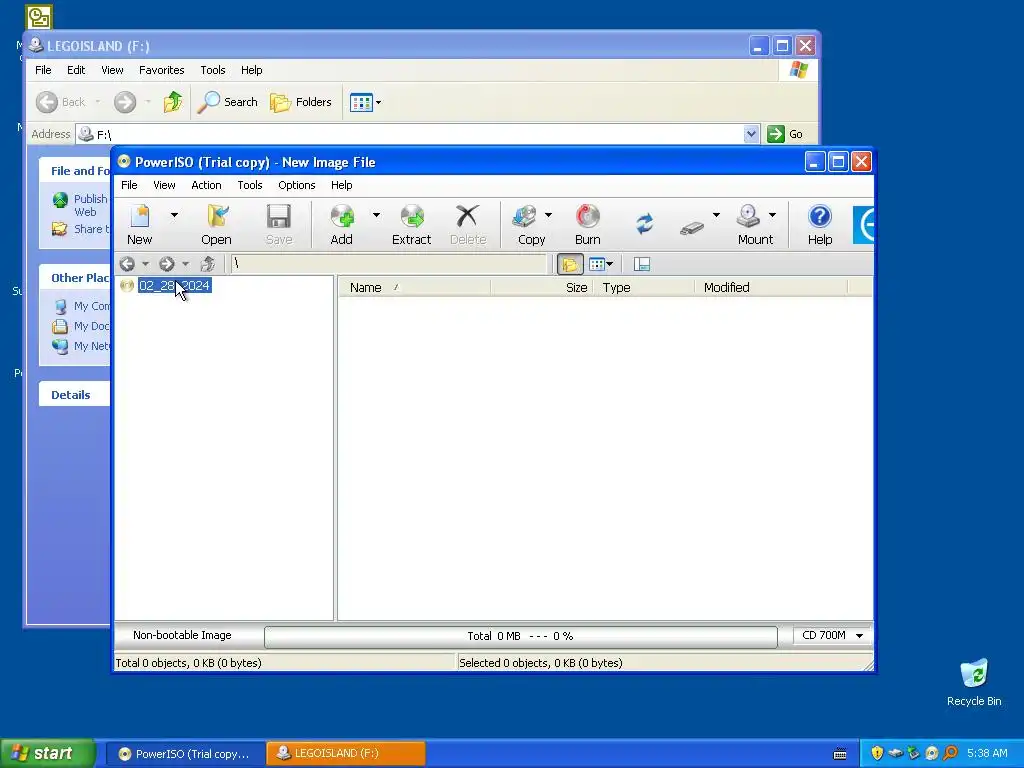
Task: Open the USB tool dropdown arrow
Action: 716,214
